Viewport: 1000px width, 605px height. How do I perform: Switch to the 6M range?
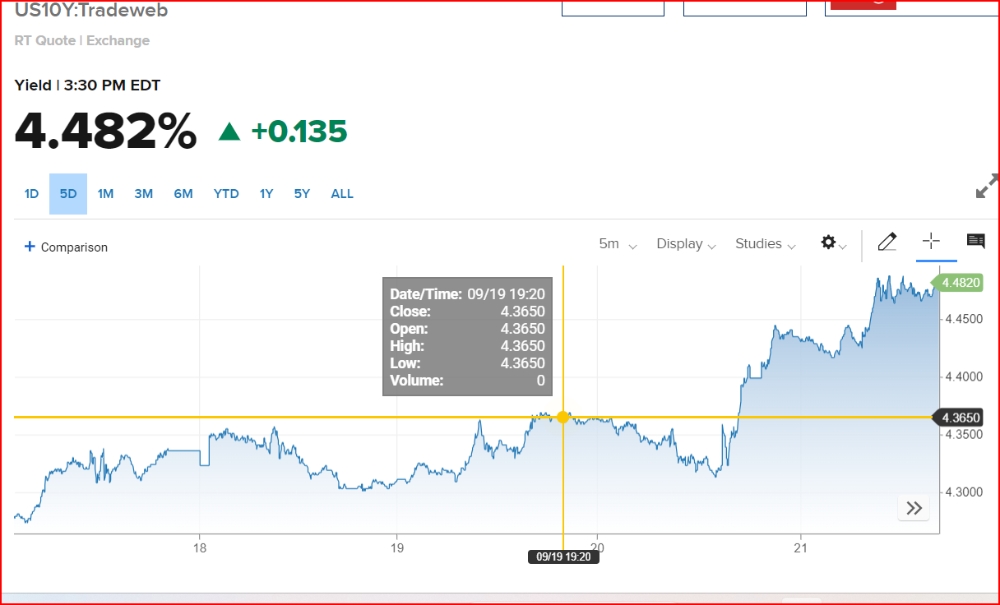[183, 194]
